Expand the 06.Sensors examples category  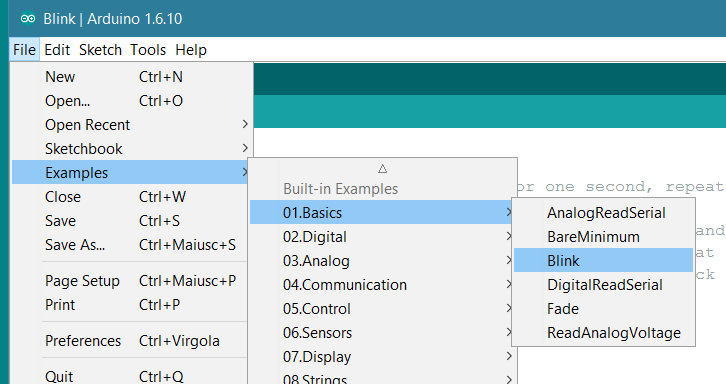pyautogui.click(x=382, y=333)
